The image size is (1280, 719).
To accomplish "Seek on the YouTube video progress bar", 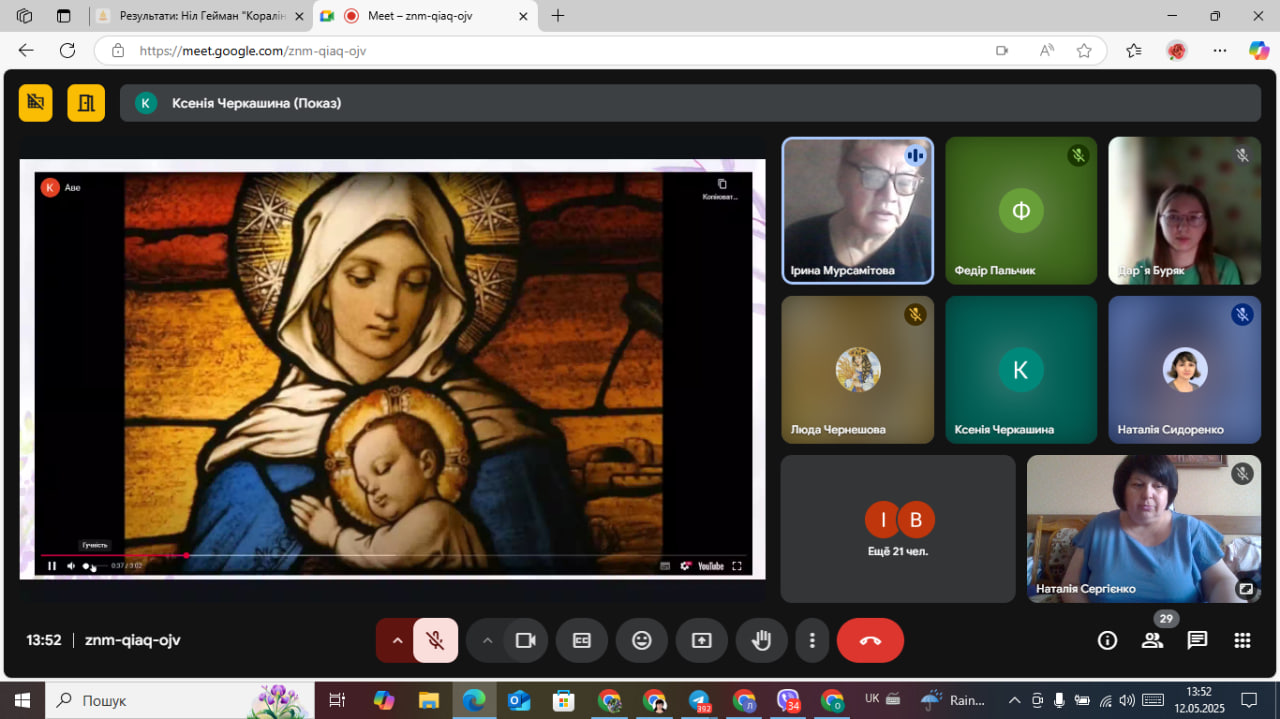I will (x=393, y=555).
